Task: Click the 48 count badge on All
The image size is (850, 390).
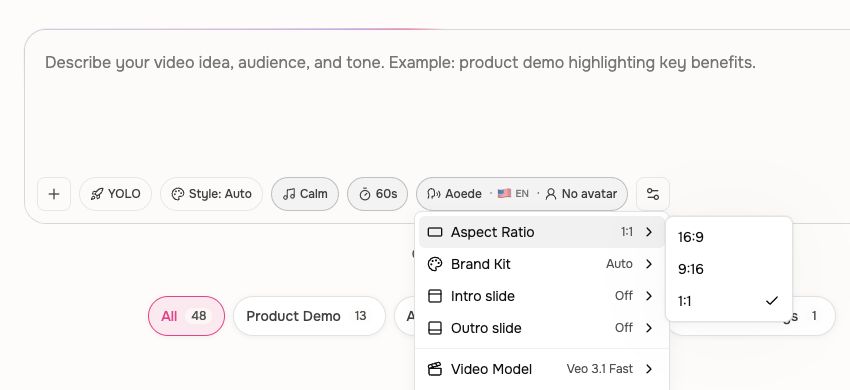Action: (199, 316)
